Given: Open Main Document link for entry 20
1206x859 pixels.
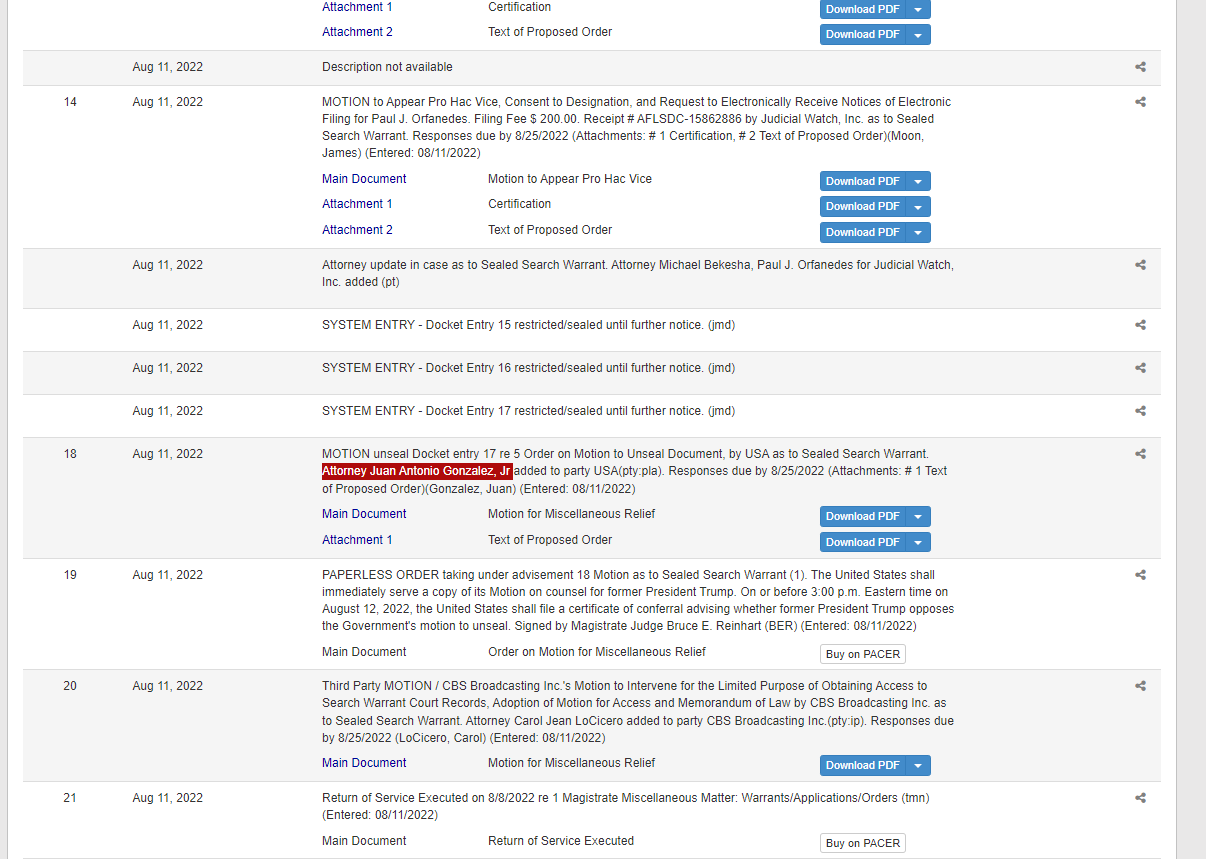Looking at the screenshot, I should tap(364, 763).
